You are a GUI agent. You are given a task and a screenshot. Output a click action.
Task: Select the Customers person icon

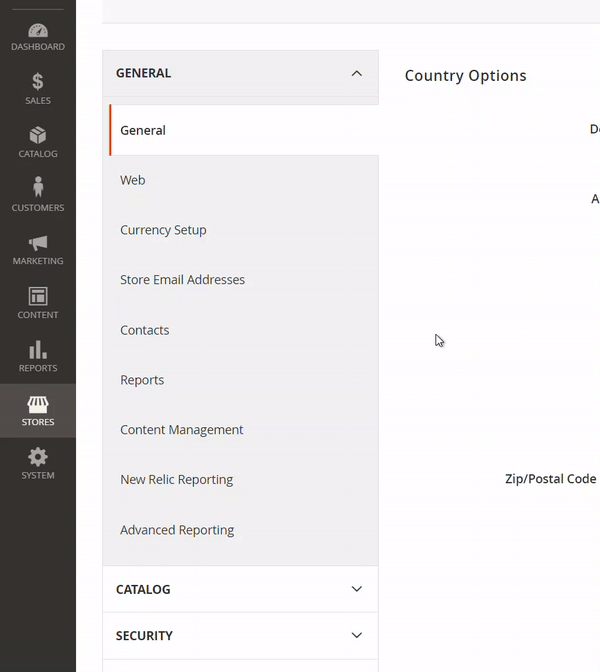pos(38,188)
